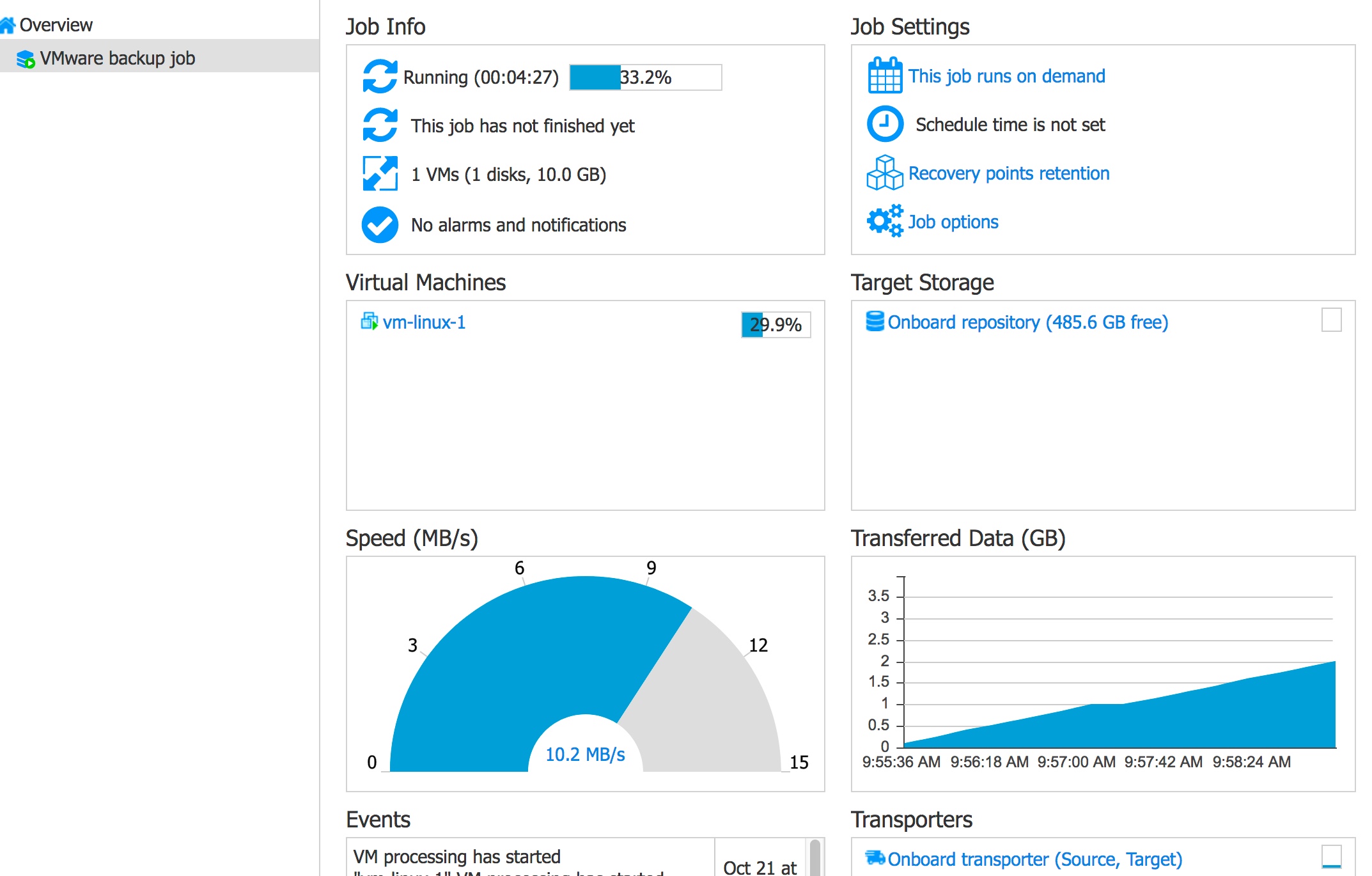Click '1 VMs (1 disks, 10.0 GB)' text
Screen dimensions: 1372x876
(509, 175)
